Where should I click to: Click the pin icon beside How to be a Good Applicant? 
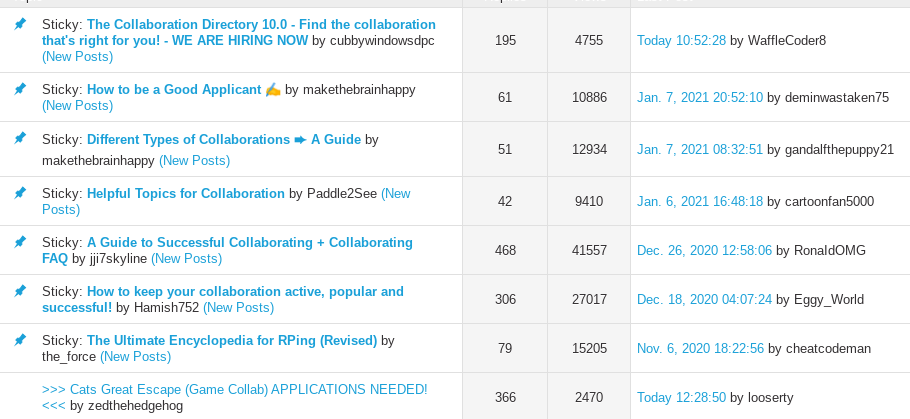(20, 89)
